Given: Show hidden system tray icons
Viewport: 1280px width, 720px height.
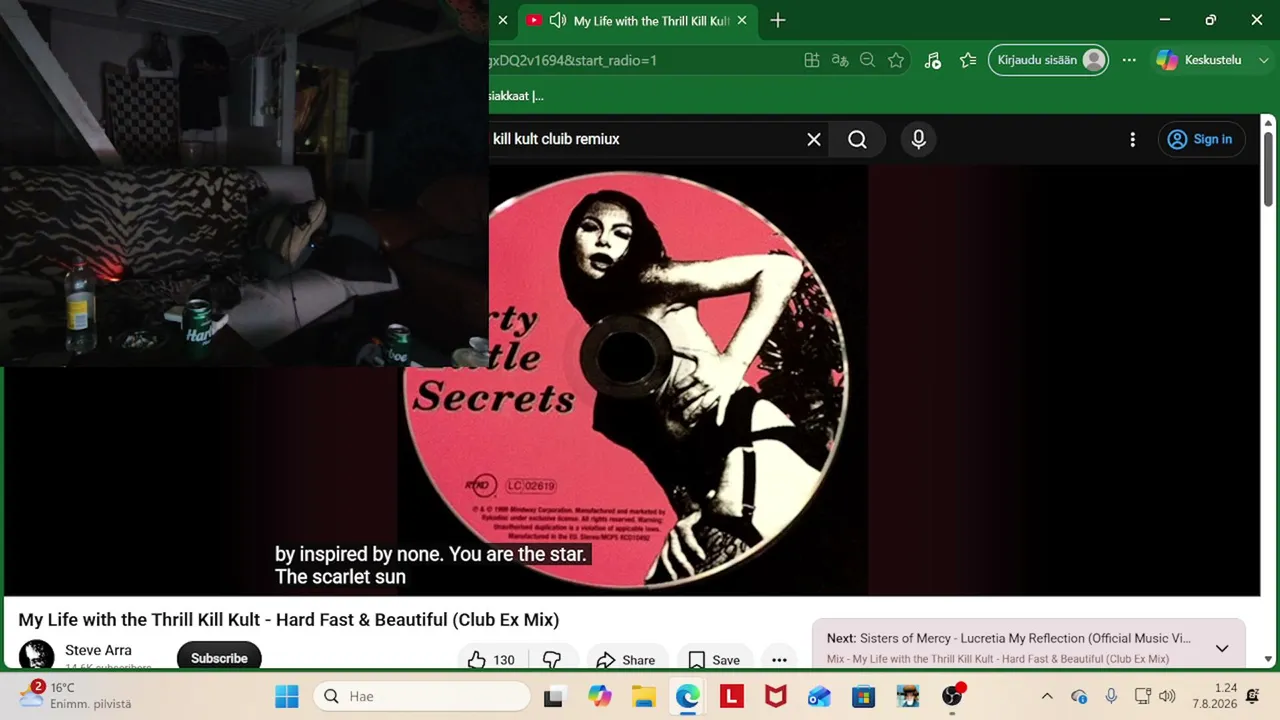Looking at the screenshot, I should [x=1047, y=696].
